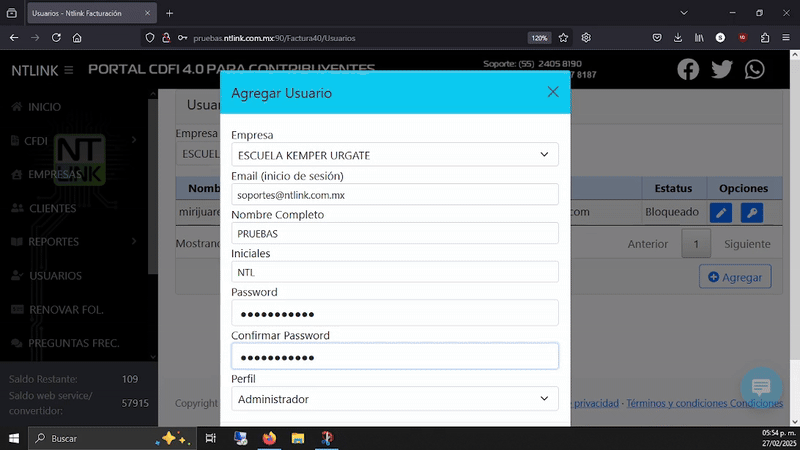Click the pencil edit icon for Bloqueado user
The height and width of the screenshot is (450, 800).
pyautogui.click(x=720, y=213)
